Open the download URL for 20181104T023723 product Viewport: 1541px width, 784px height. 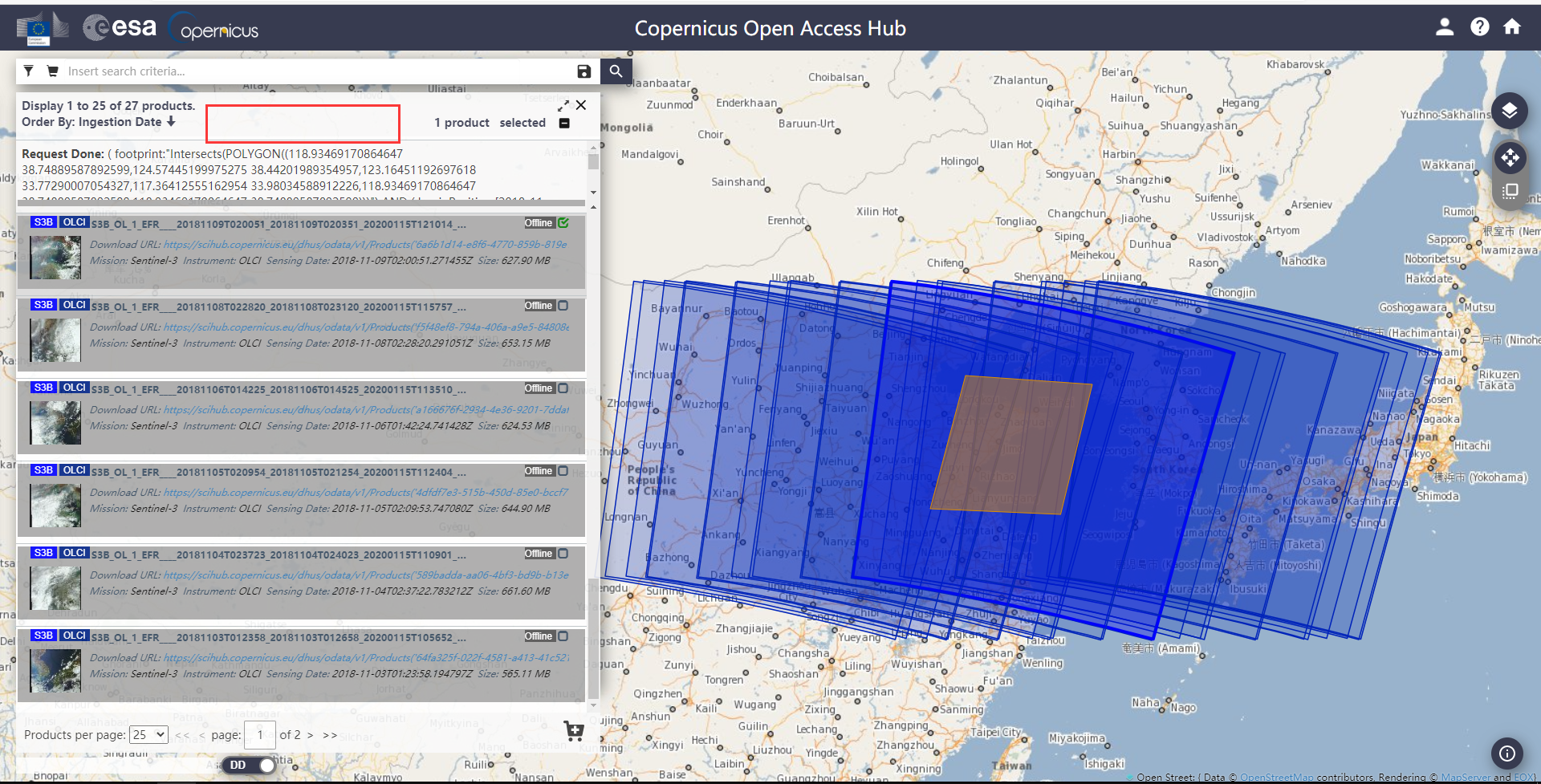366,575
